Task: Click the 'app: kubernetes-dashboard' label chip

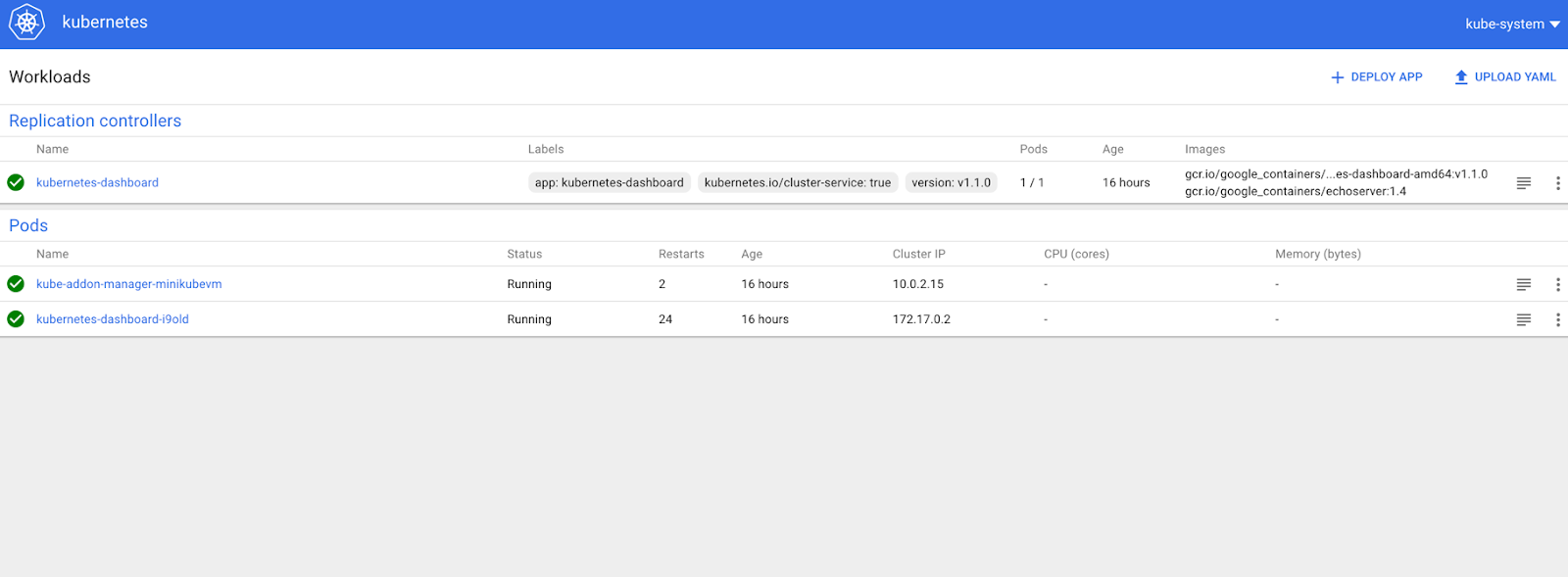Action: tap(610, 182)
